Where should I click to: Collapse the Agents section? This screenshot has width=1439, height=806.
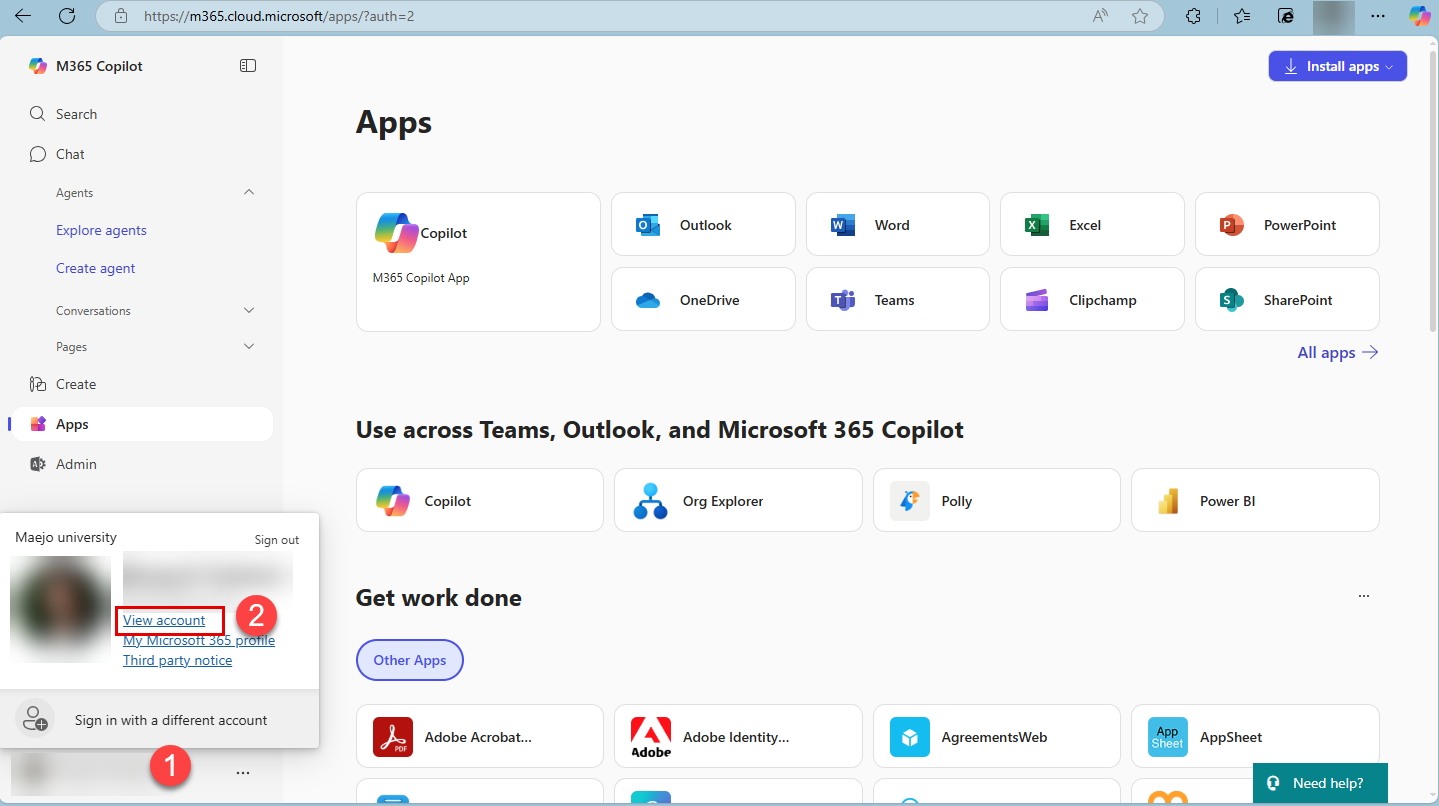pos(249,192)
